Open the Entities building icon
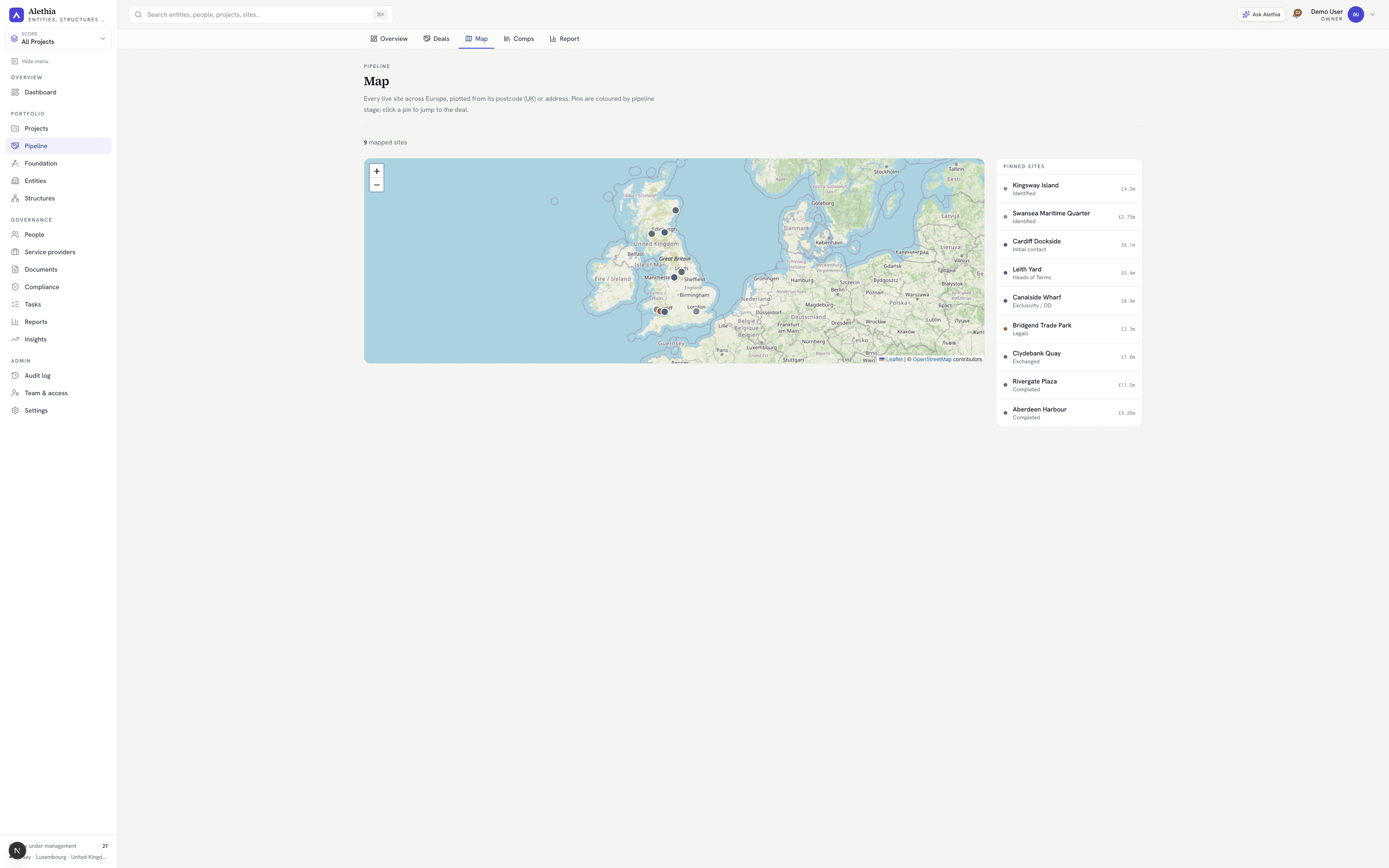Viewport: 1389px width, 868px height. (16, 181)
